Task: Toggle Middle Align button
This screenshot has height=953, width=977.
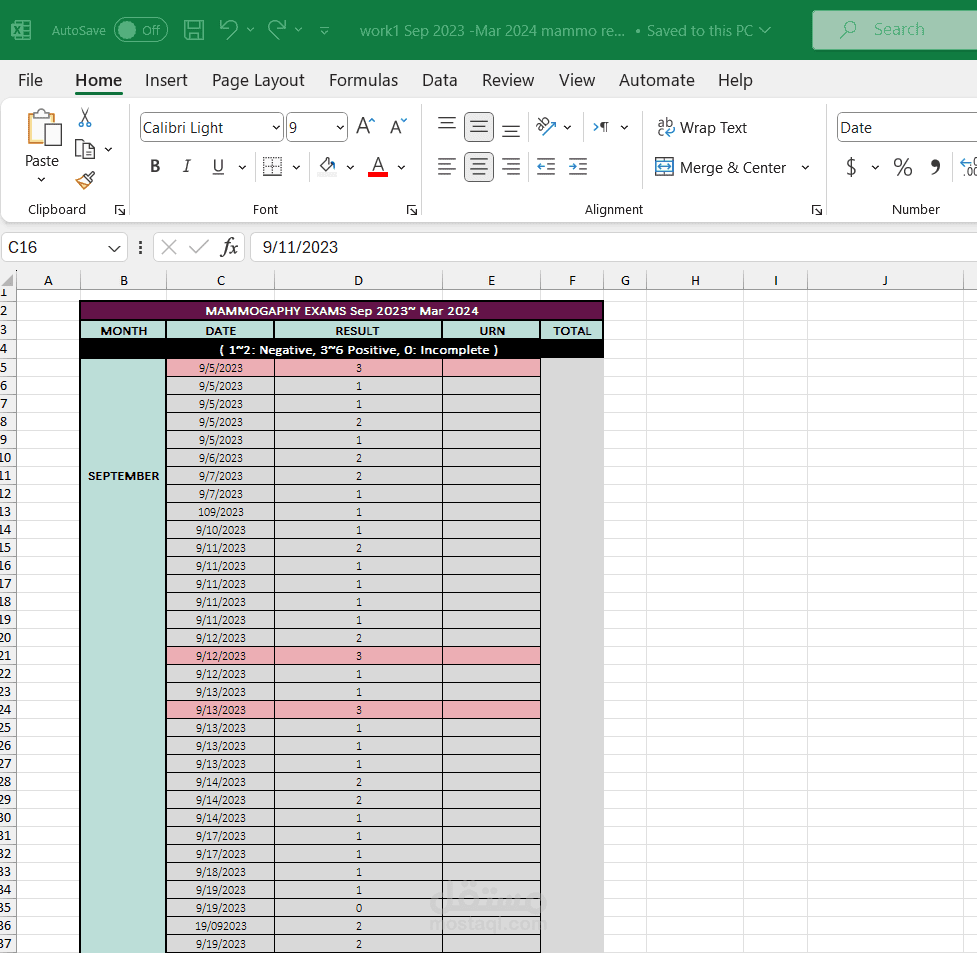Action: (479, 127)
